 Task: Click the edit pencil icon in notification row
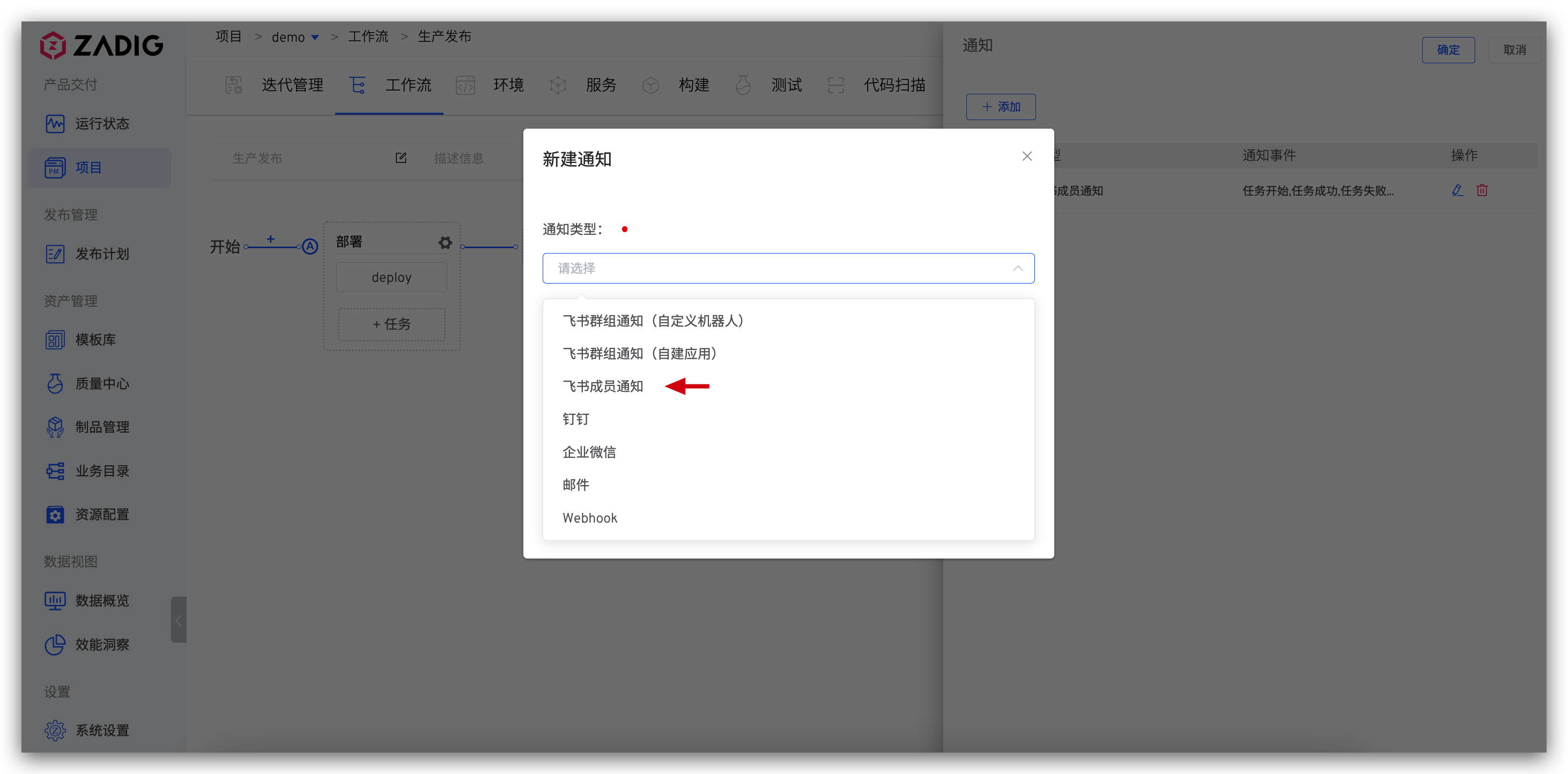[x=1456, y=190]
